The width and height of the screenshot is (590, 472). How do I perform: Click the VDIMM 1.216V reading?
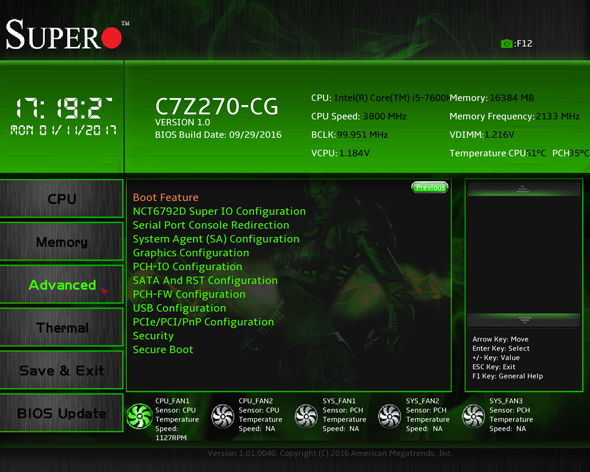[x=499, y=135]
